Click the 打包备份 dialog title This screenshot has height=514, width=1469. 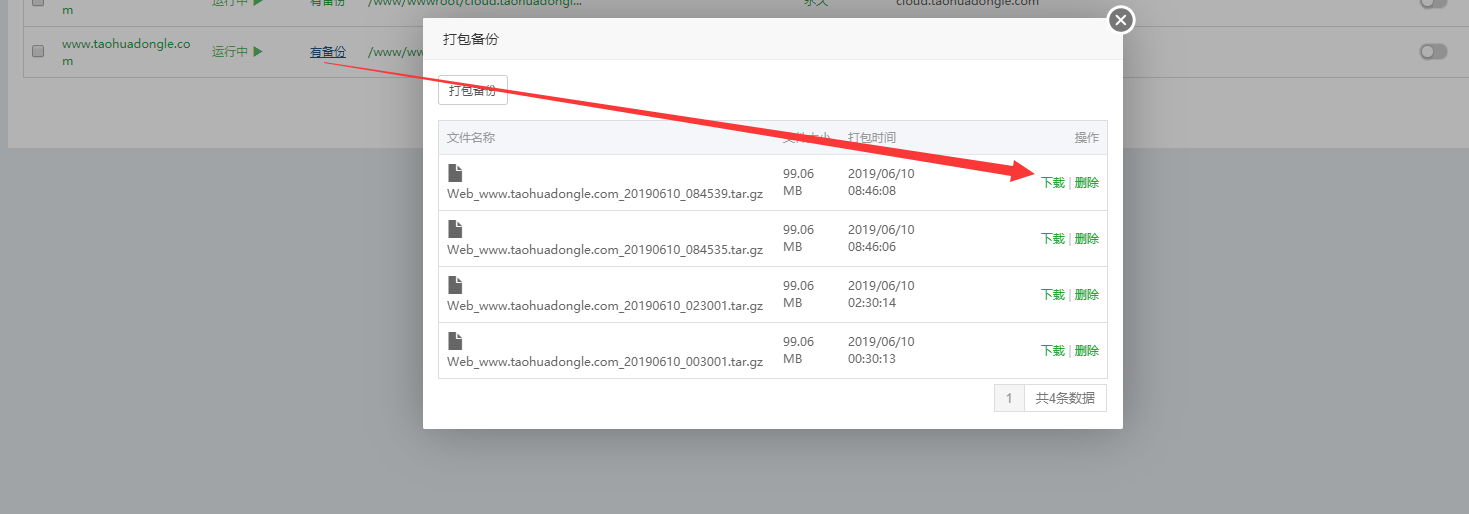pos(471,39)
